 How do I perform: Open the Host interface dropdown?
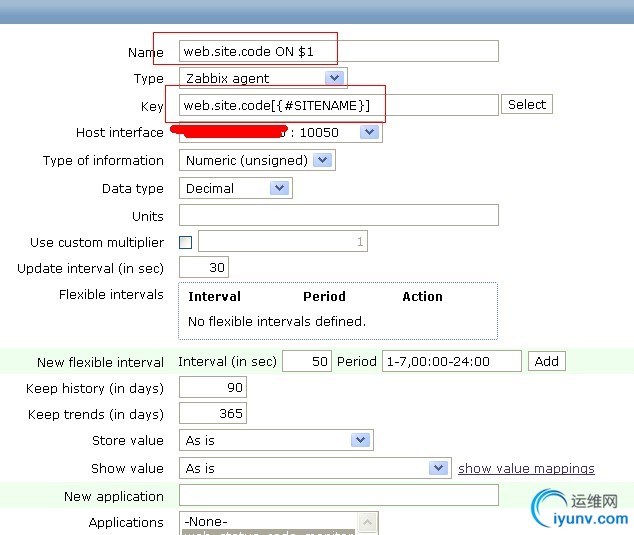[281, 132]
